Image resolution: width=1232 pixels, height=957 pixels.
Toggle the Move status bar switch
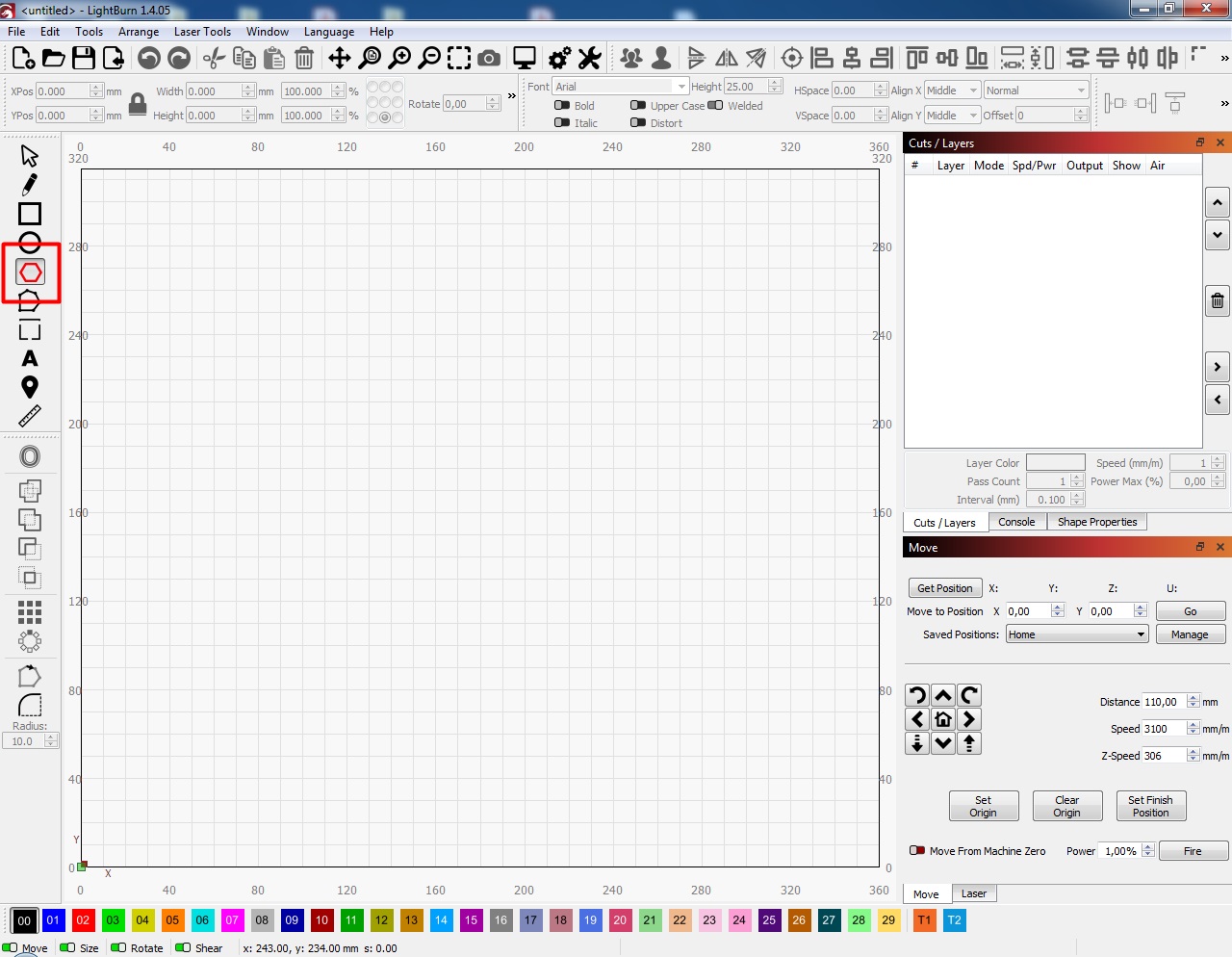11,948
